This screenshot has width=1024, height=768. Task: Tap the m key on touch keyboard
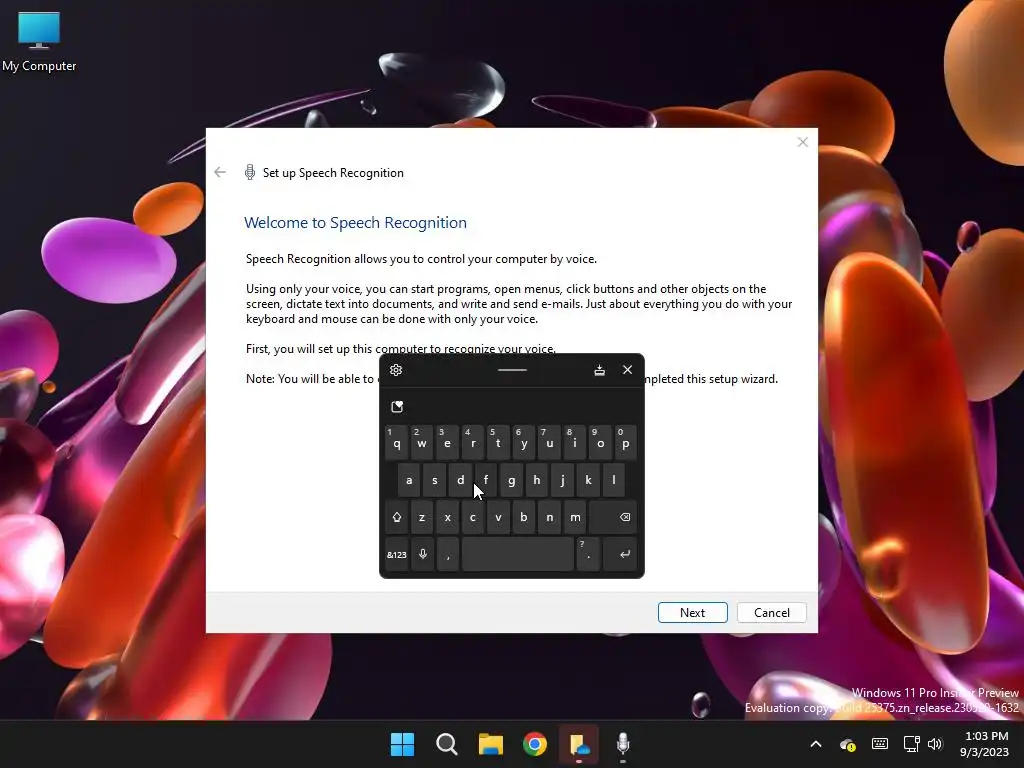pyautogui.click(x=575, y=517)
